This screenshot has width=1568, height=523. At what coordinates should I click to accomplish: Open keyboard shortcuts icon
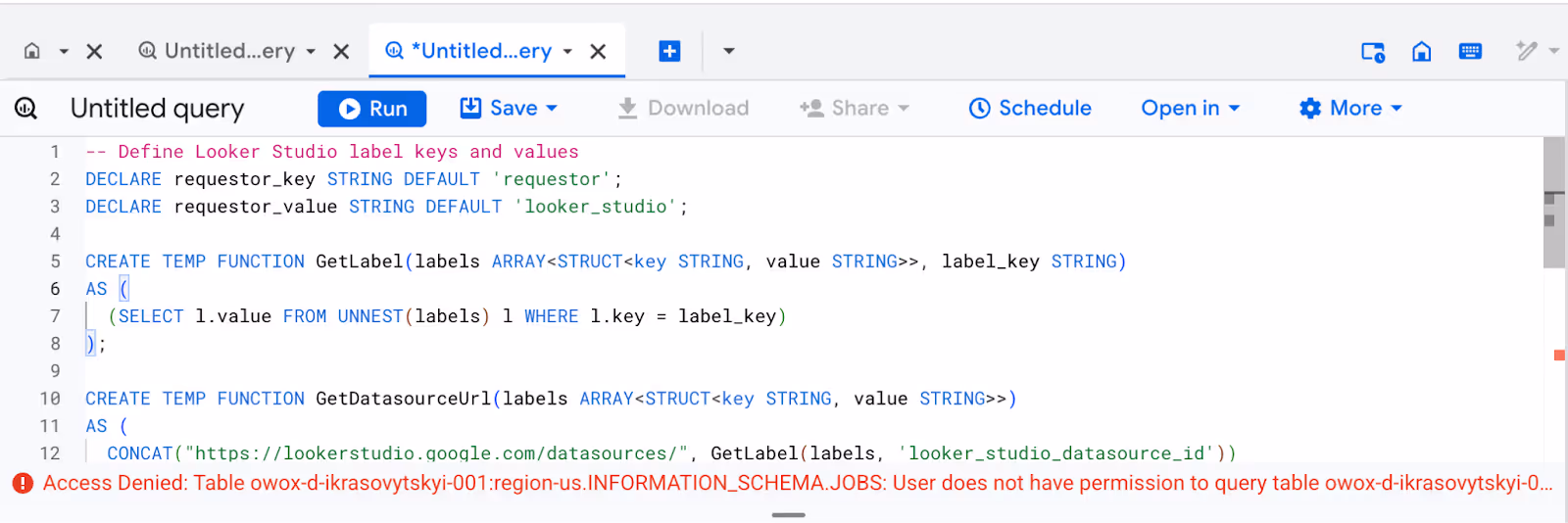[x=1470, y=51]
